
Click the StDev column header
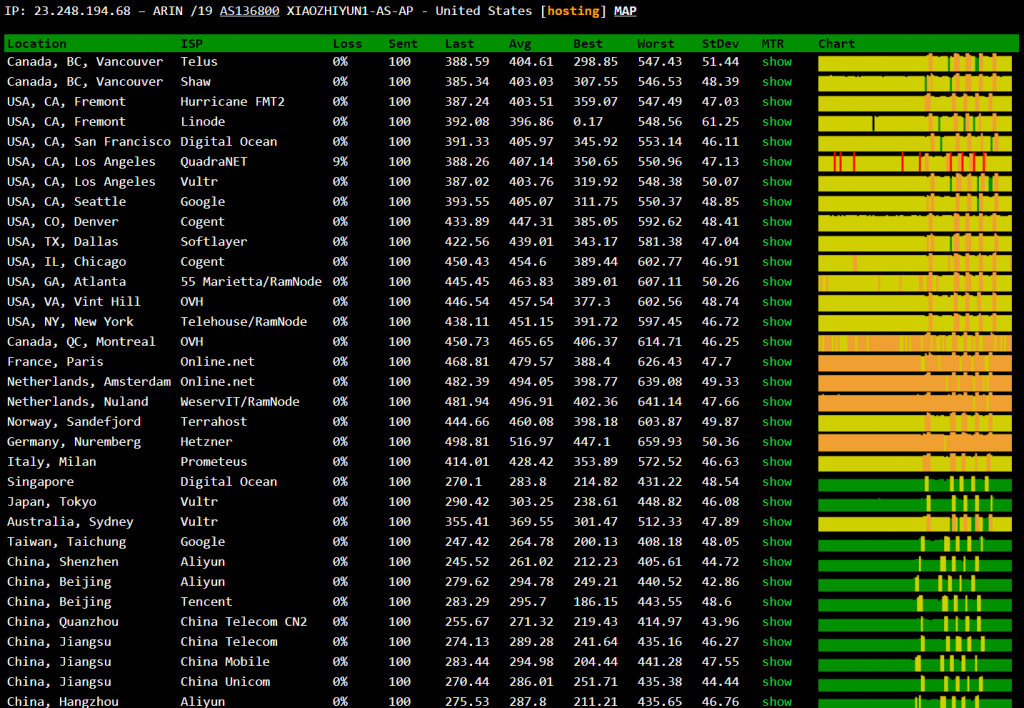point(720,44)
